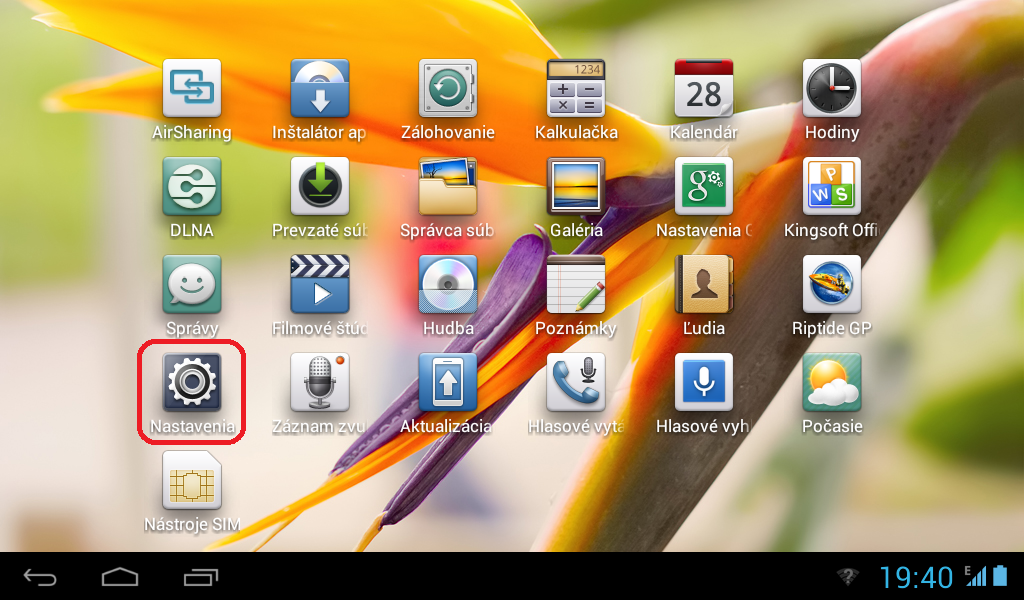Tap the Home navigation button
The height and width of the screenshot is (600, 1024).
pos(120,577)
